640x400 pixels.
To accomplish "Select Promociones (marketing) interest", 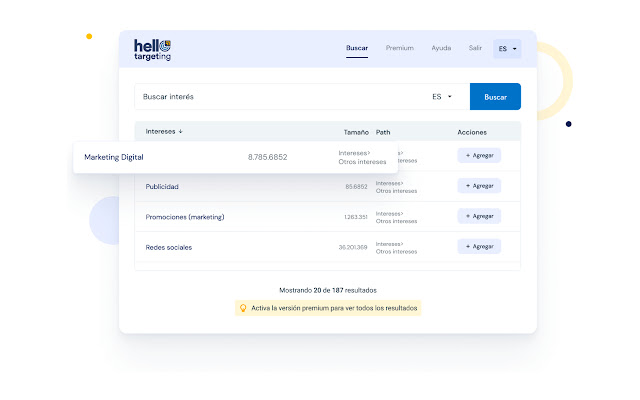I will pos(185,217).
